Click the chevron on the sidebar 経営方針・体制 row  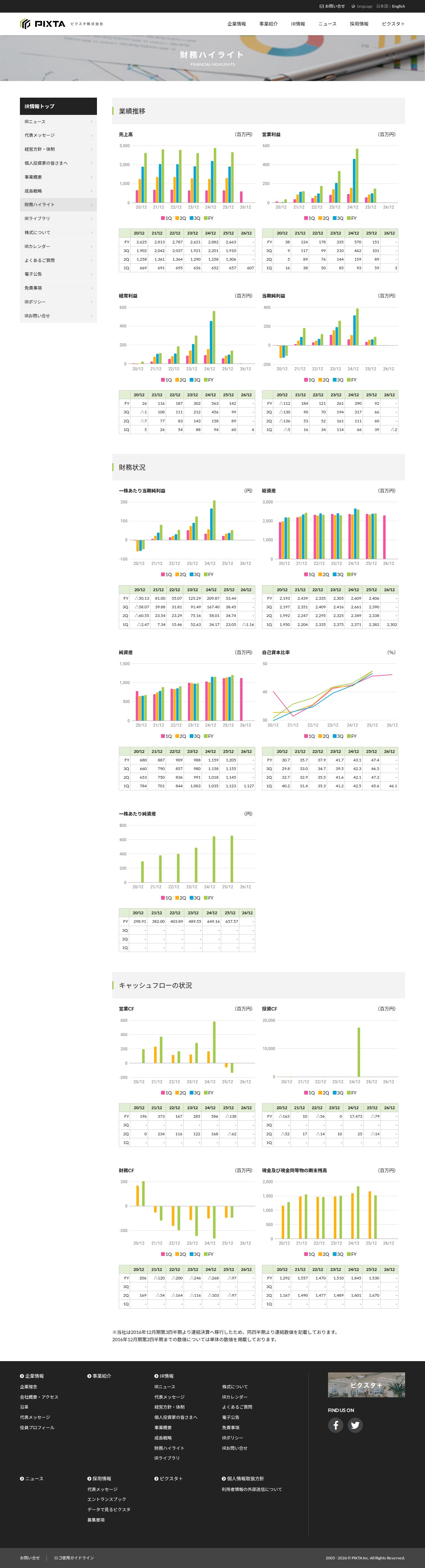coord(91,149)
